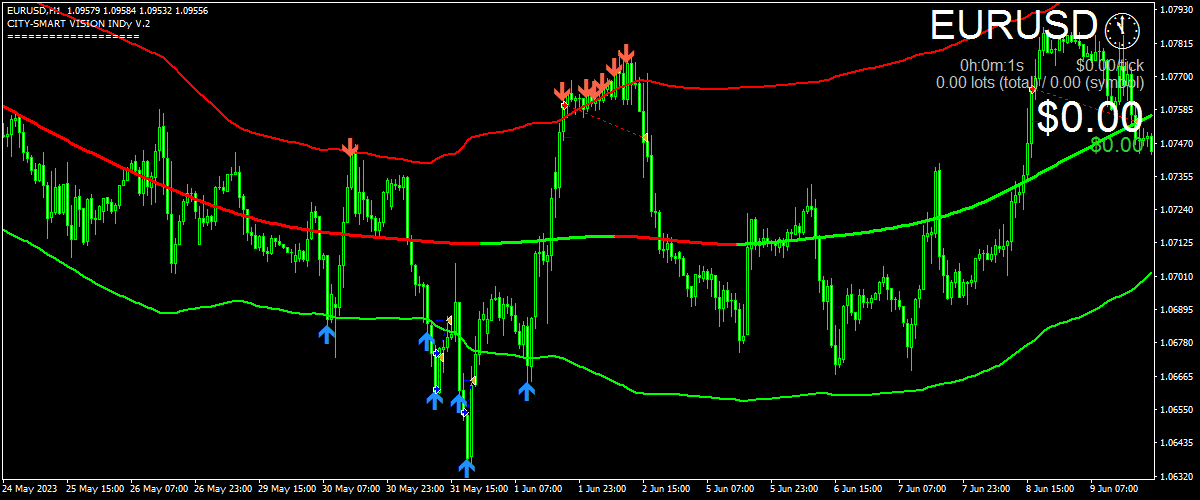1200x500 pixels.
Task: Click the 1.06895 price scale label
Action: tap(1178, 310)
